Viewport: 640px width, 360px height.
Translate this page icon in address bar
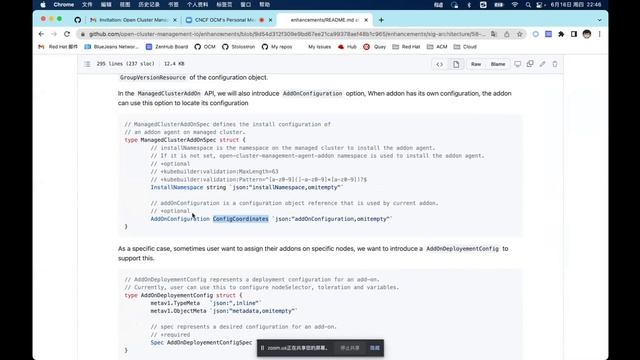click(494, 34)
